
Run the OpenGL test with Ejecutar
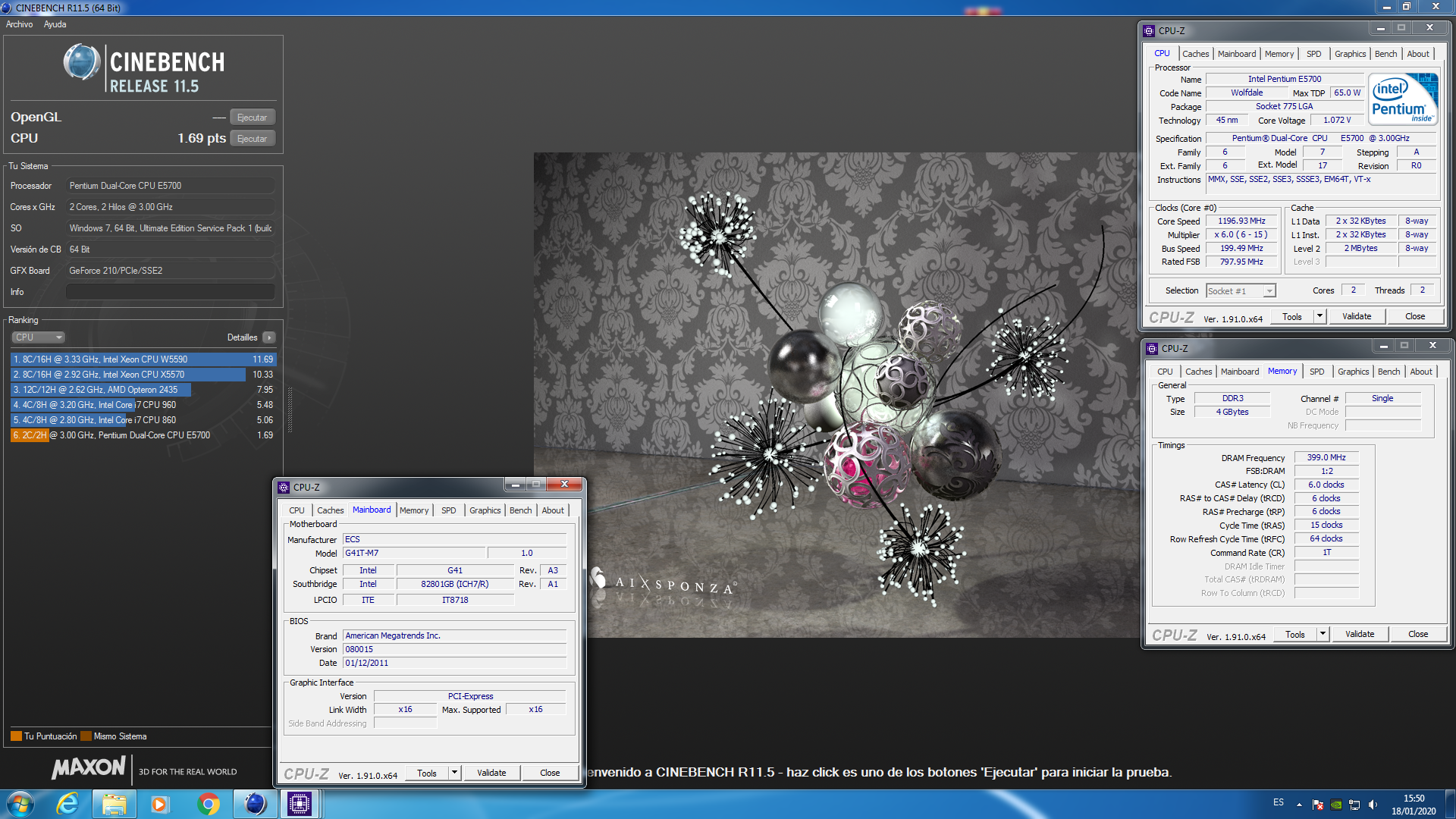point(252,118)
